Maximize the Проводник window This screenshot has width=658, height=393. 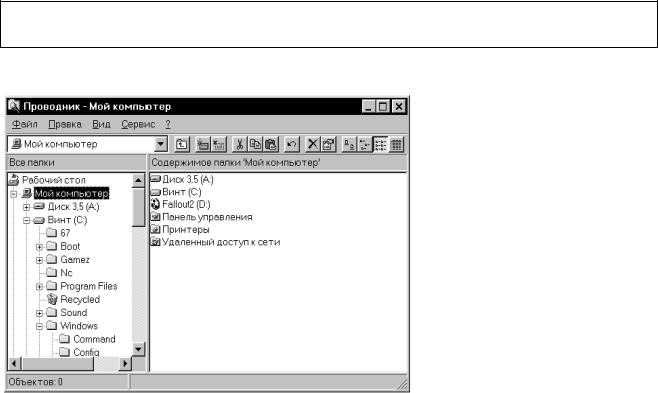click(x=383, y=107)
